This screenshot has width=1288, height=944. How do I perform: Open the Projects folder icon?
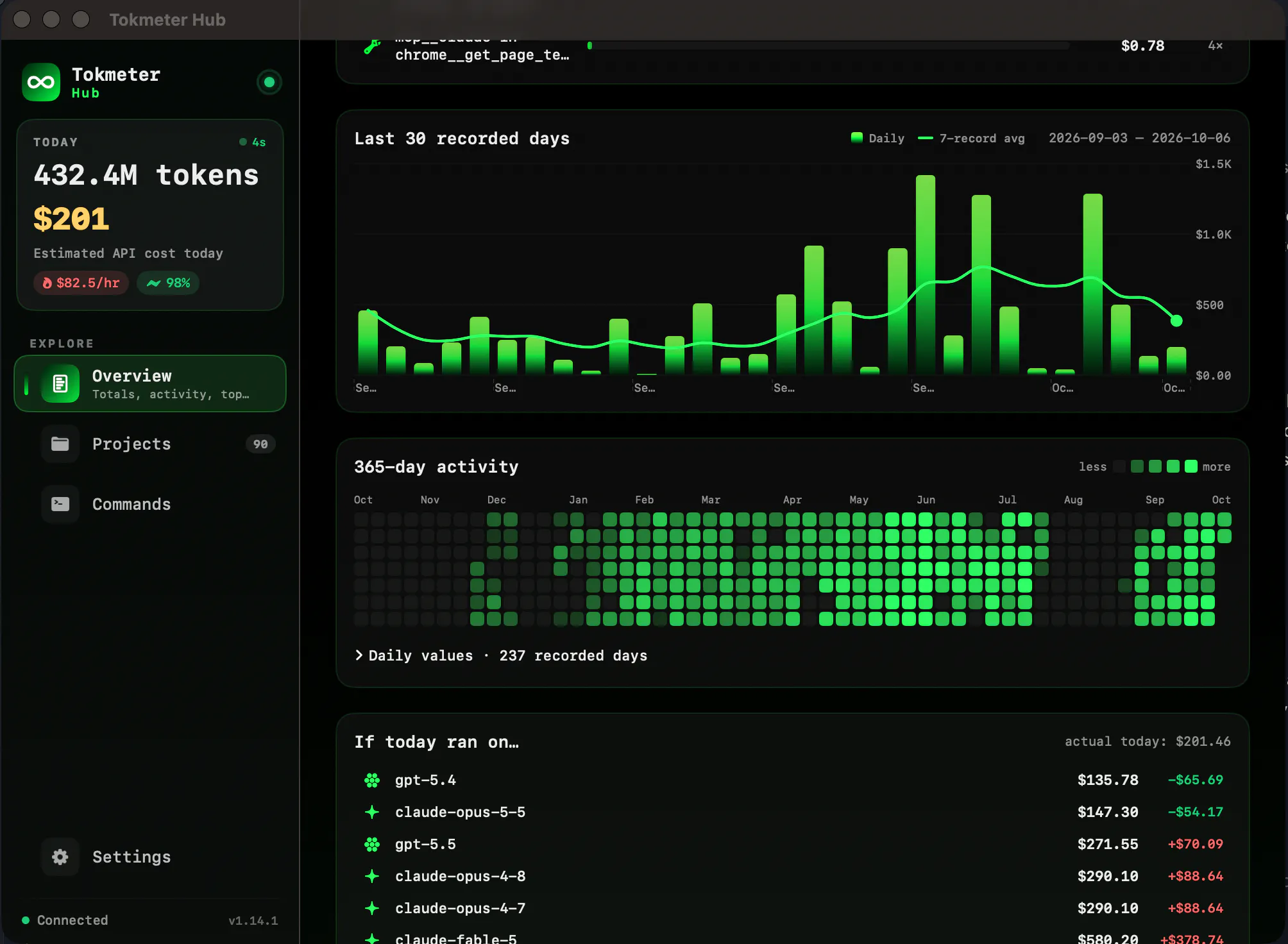tap(60, 444)
